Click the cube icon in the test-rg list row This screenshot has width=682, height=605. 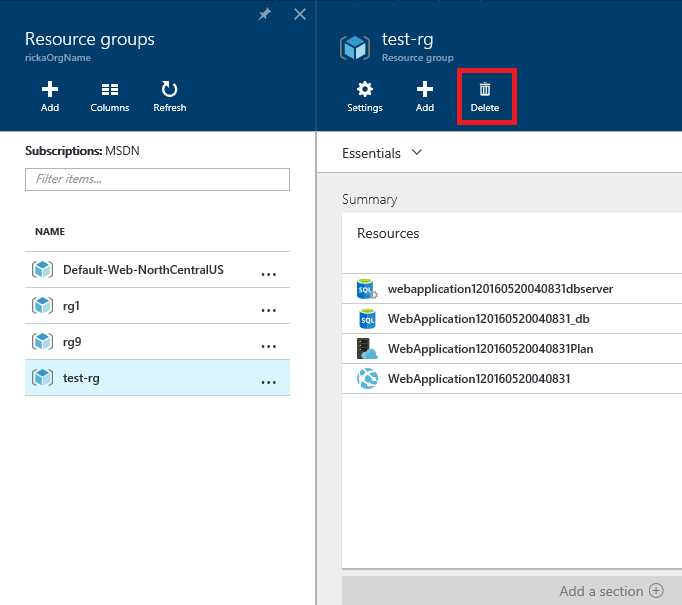tap(43, 377)
